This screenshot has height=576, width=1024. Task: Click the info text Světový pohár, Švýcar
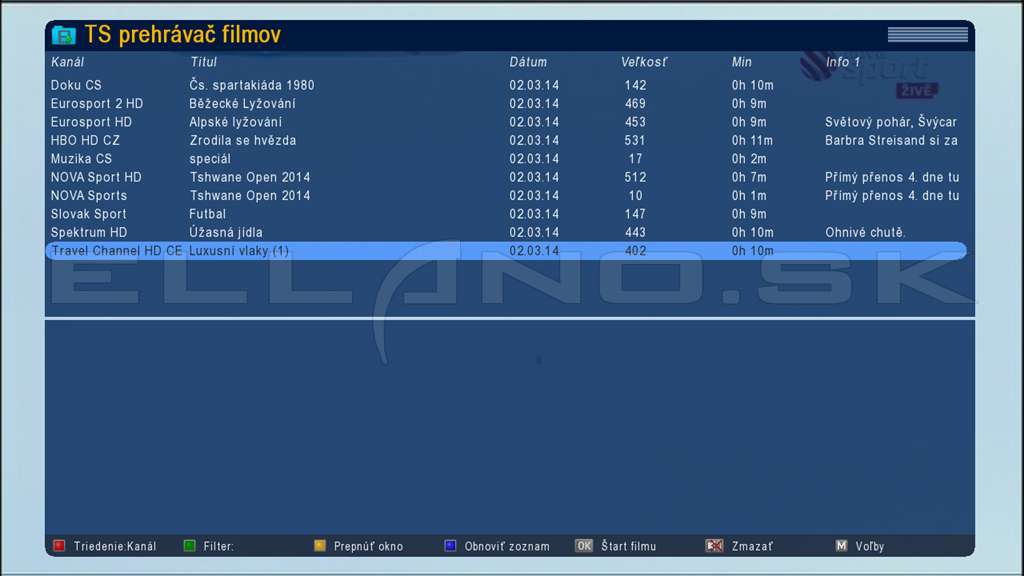pos(891,122)
